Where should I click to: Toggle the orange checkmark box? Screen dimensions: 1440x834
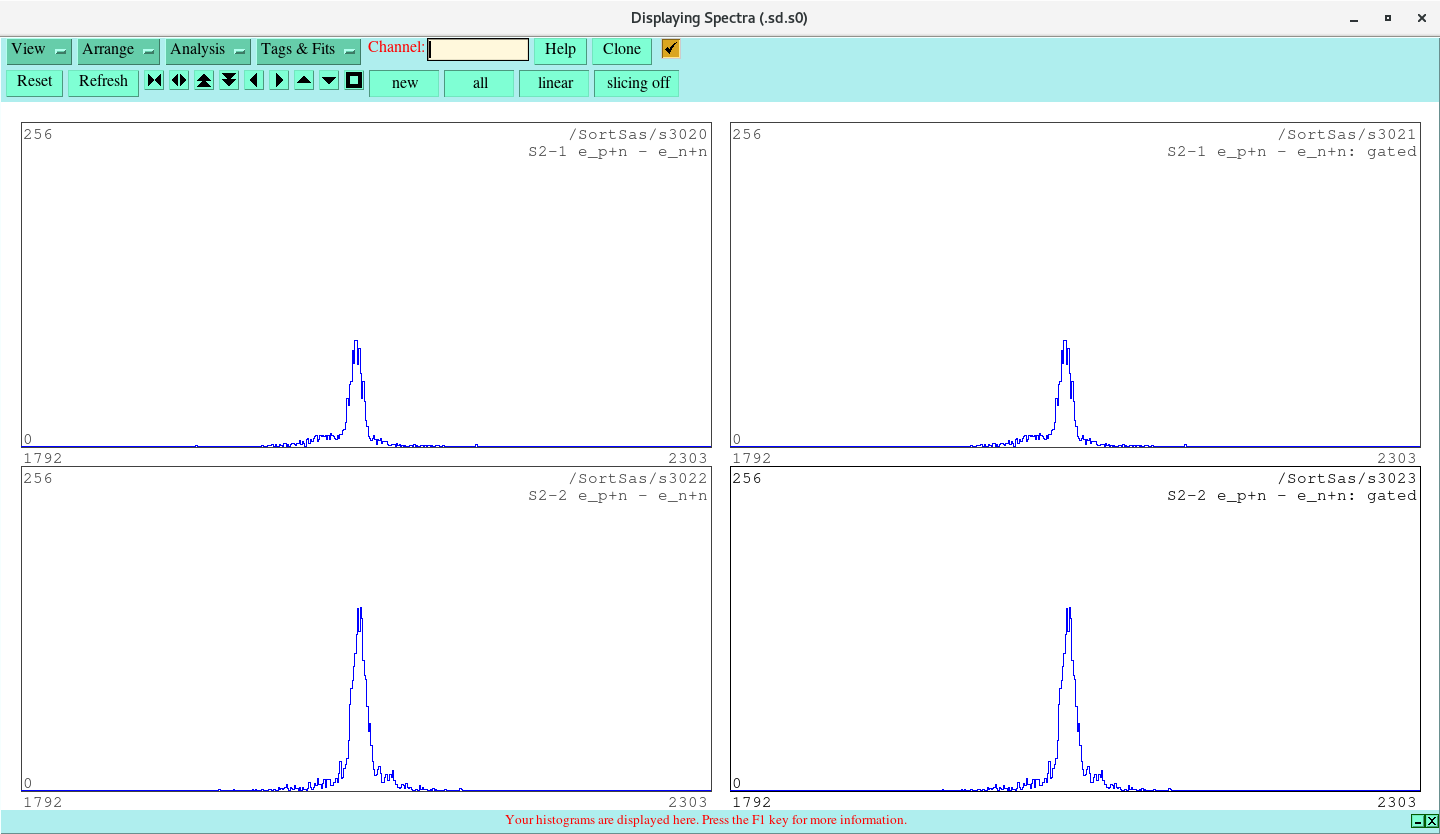[x=669, y=49]
